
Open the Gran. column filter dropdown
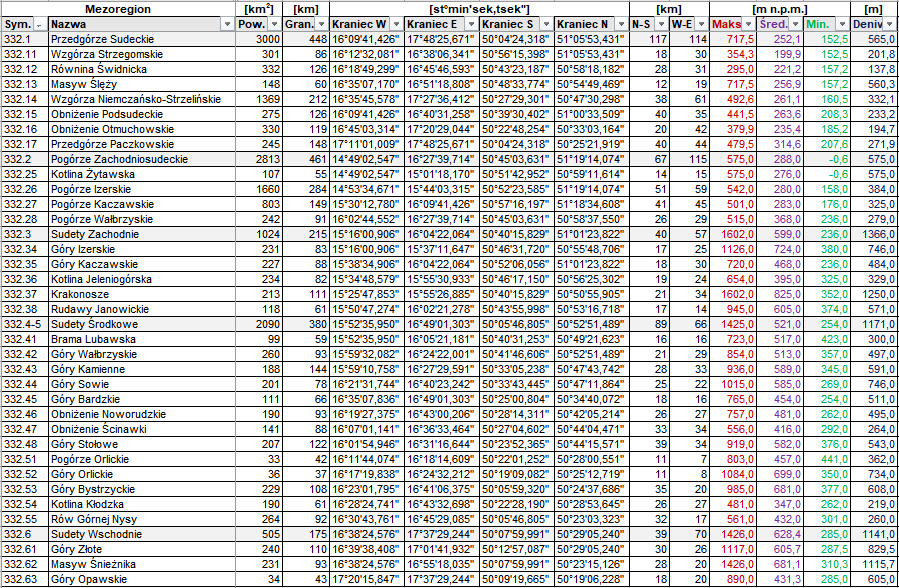click(321, 24)
